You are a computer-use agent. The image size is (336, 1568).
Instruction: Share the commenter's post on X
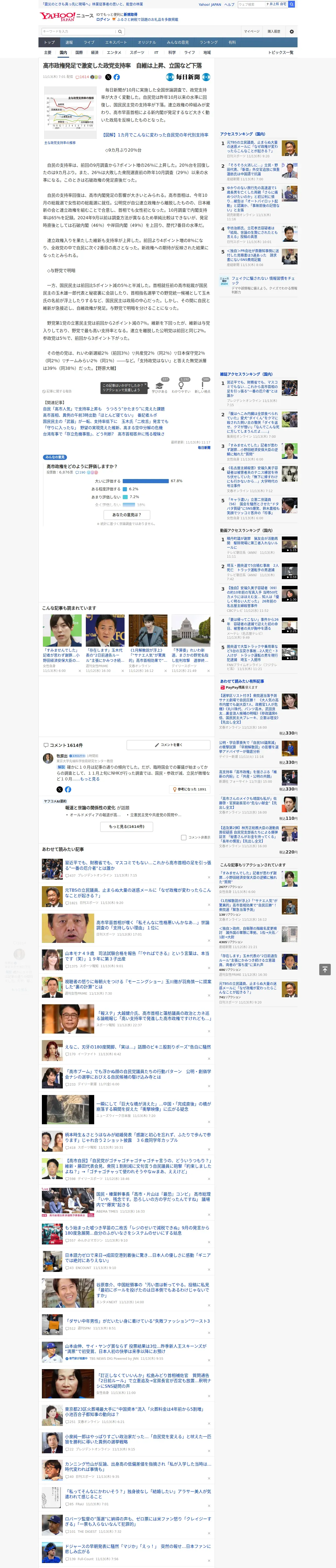click(x=60, y=789)
